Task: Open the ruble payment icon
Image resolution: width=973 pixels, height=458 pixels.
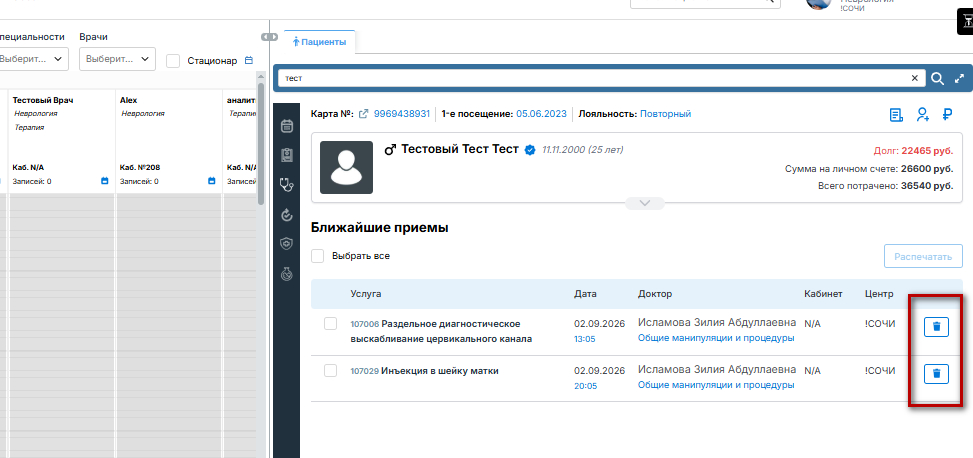Action: tap(947, 114)
